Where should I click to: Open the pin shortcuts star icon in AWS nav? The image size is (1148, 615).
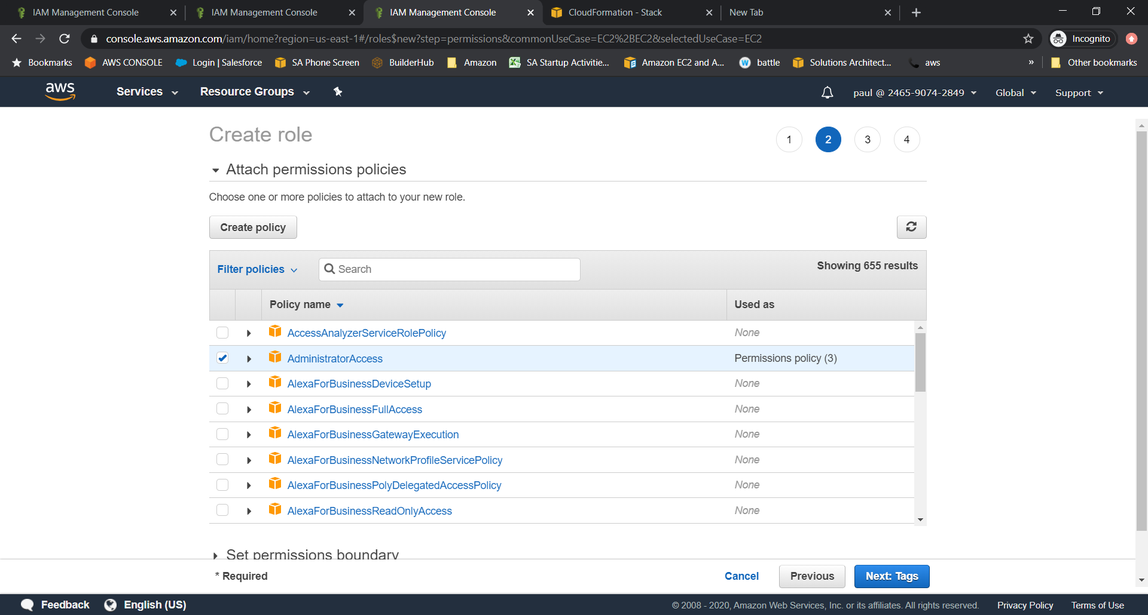click(x=338, y=92)
